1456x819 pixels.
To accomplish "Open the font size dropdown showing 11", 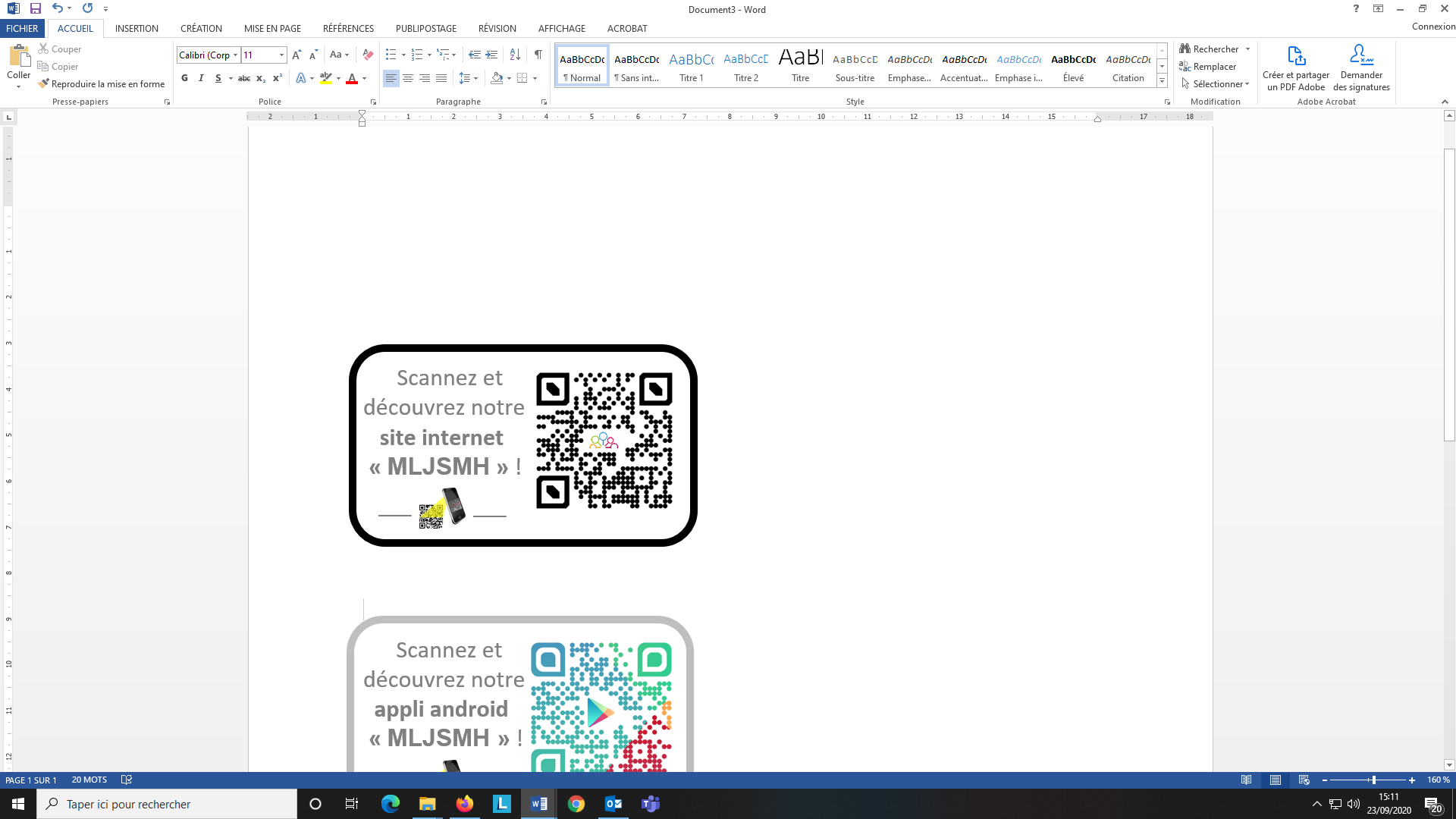I will (x=281, y=55).
